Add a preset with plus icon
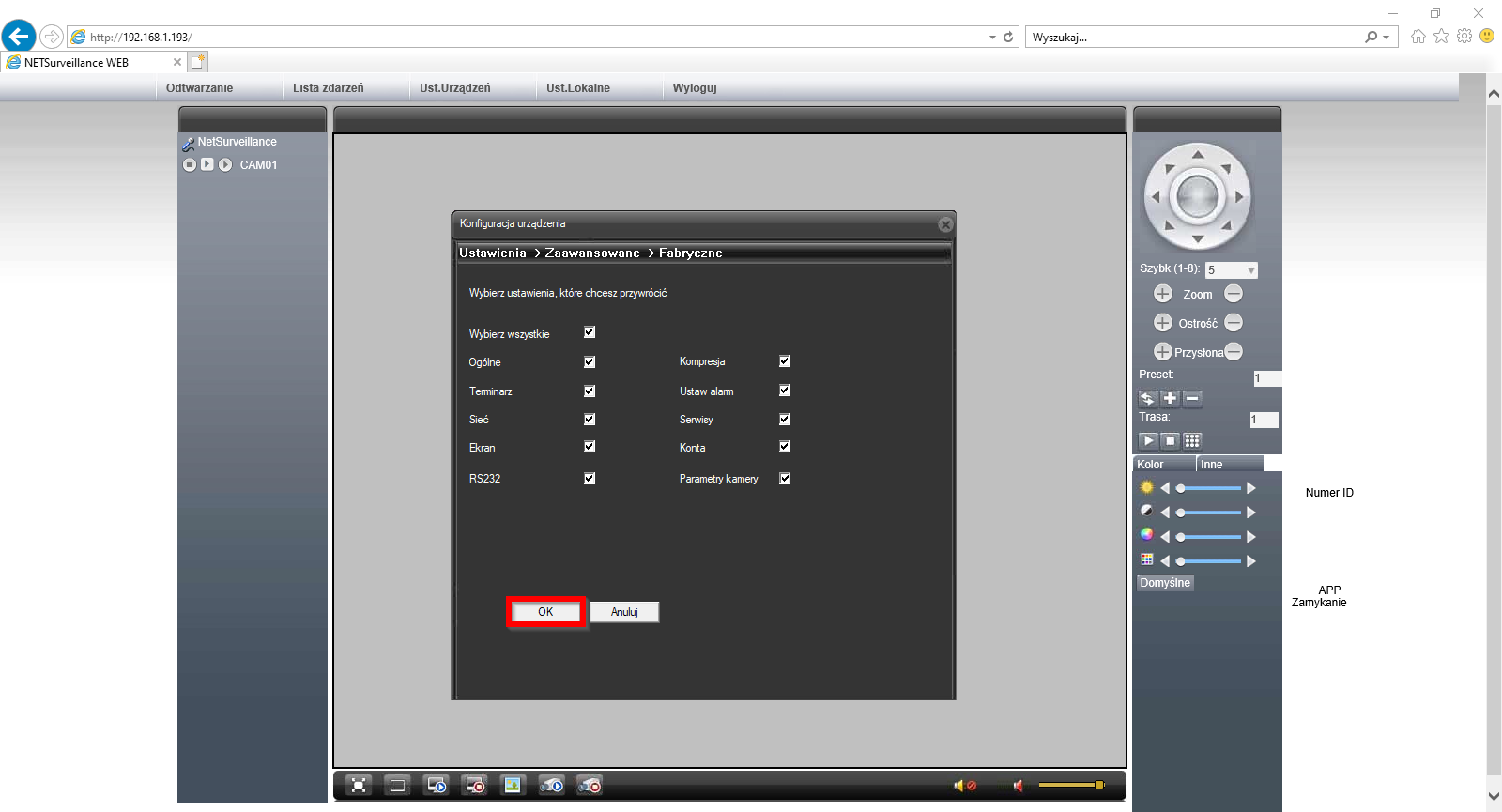 (1170, 398)
